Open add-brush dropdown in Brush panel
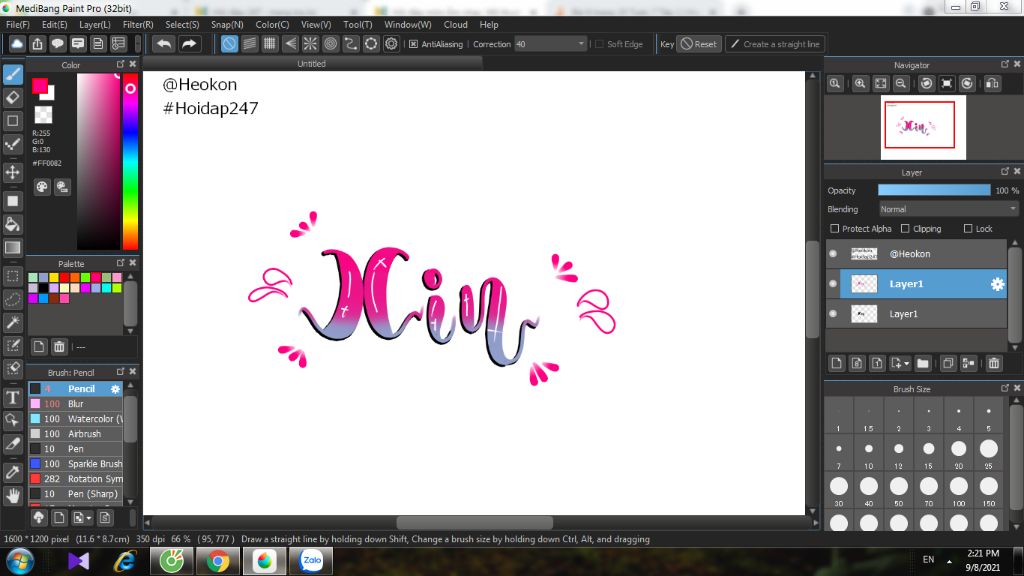This screenshot has width=1024, height=576. coord(88,518)
